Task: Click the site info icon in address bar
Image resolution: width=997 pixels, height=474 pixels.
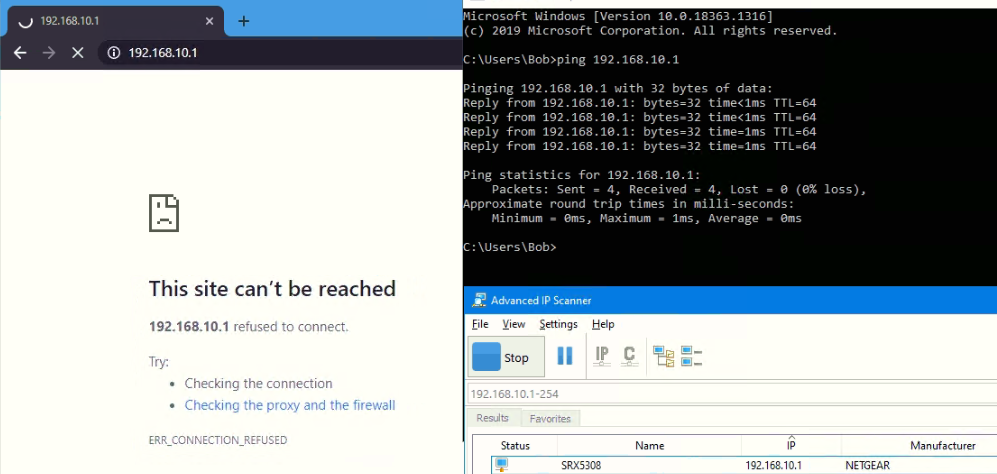Action: 114,52
